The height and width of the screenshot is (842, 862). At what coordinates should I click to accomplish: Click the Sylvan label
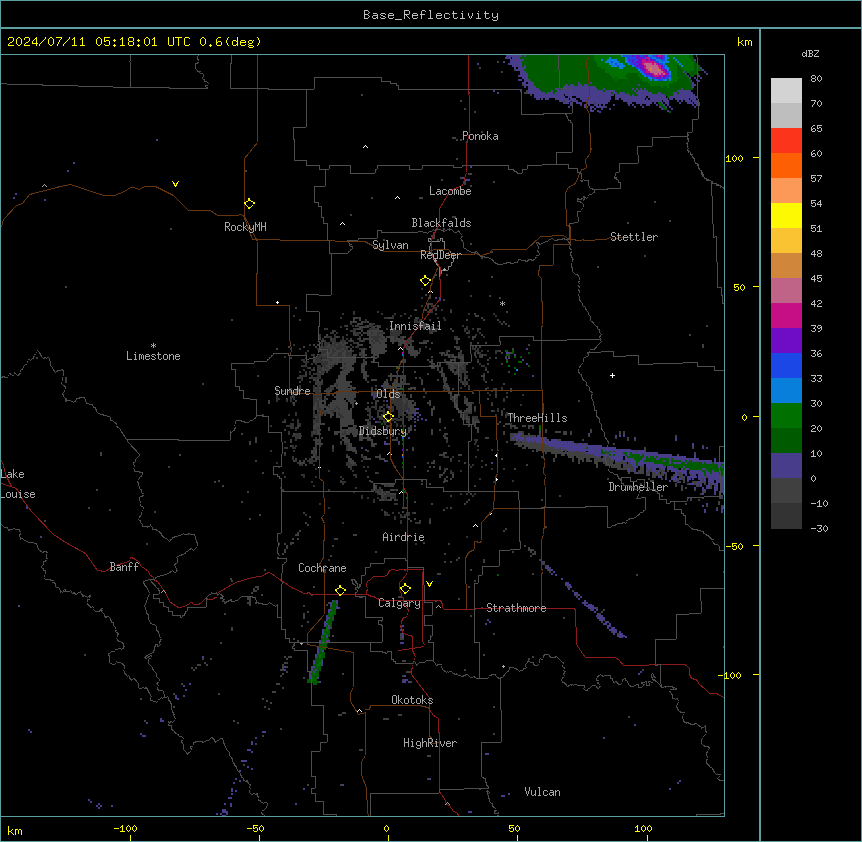(x=390, y=245)
